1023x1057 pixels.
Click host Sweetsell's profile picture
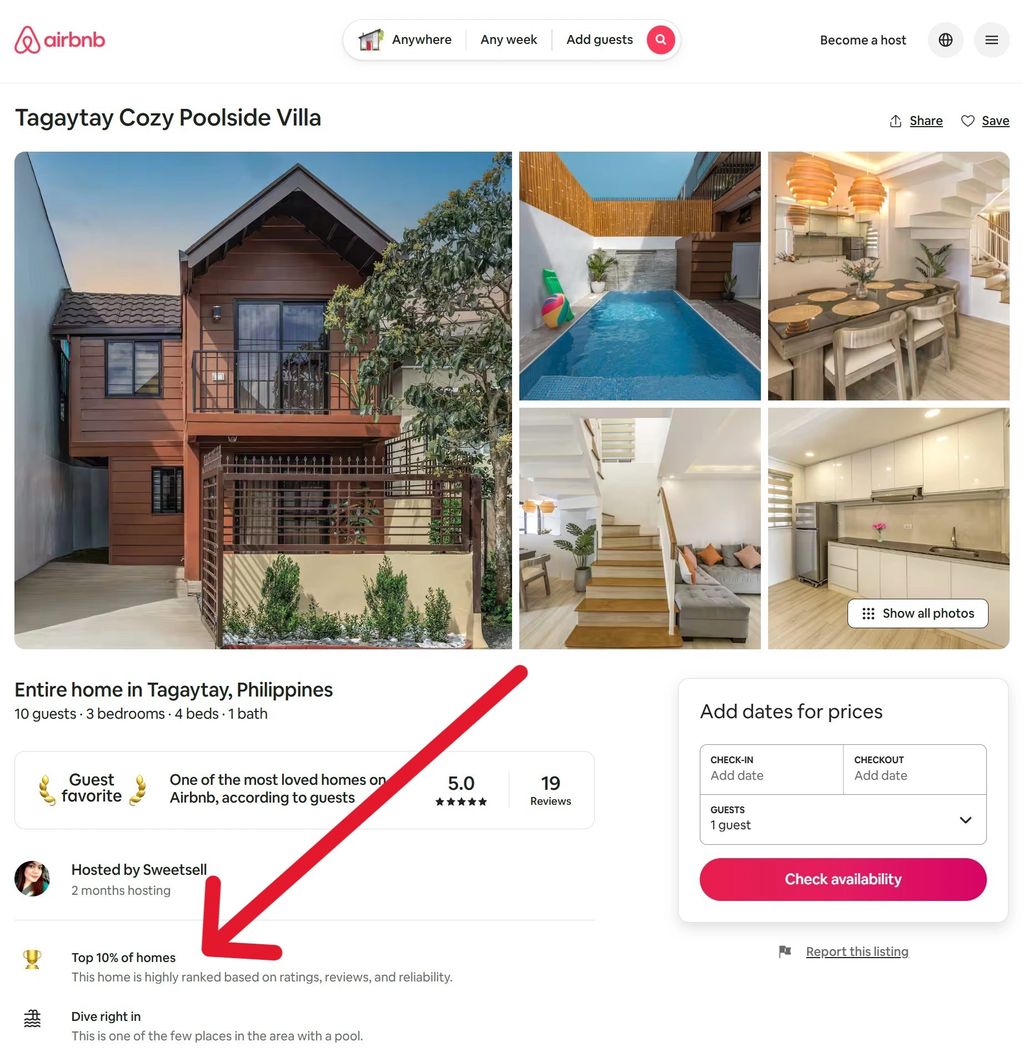pyautogui.click(x=32, y=878)
